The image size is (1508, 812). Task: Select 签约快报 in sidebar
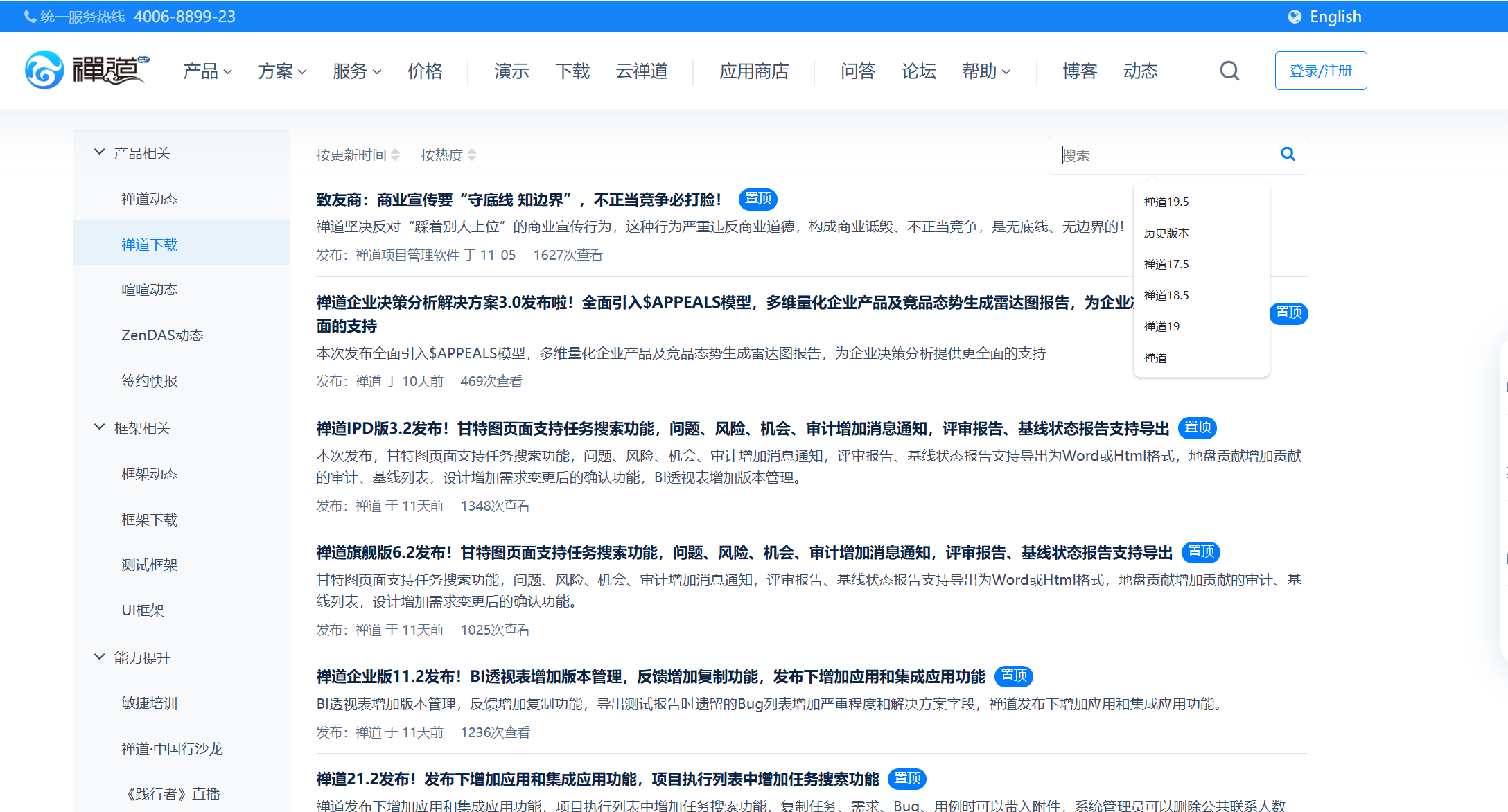point(149,381)
